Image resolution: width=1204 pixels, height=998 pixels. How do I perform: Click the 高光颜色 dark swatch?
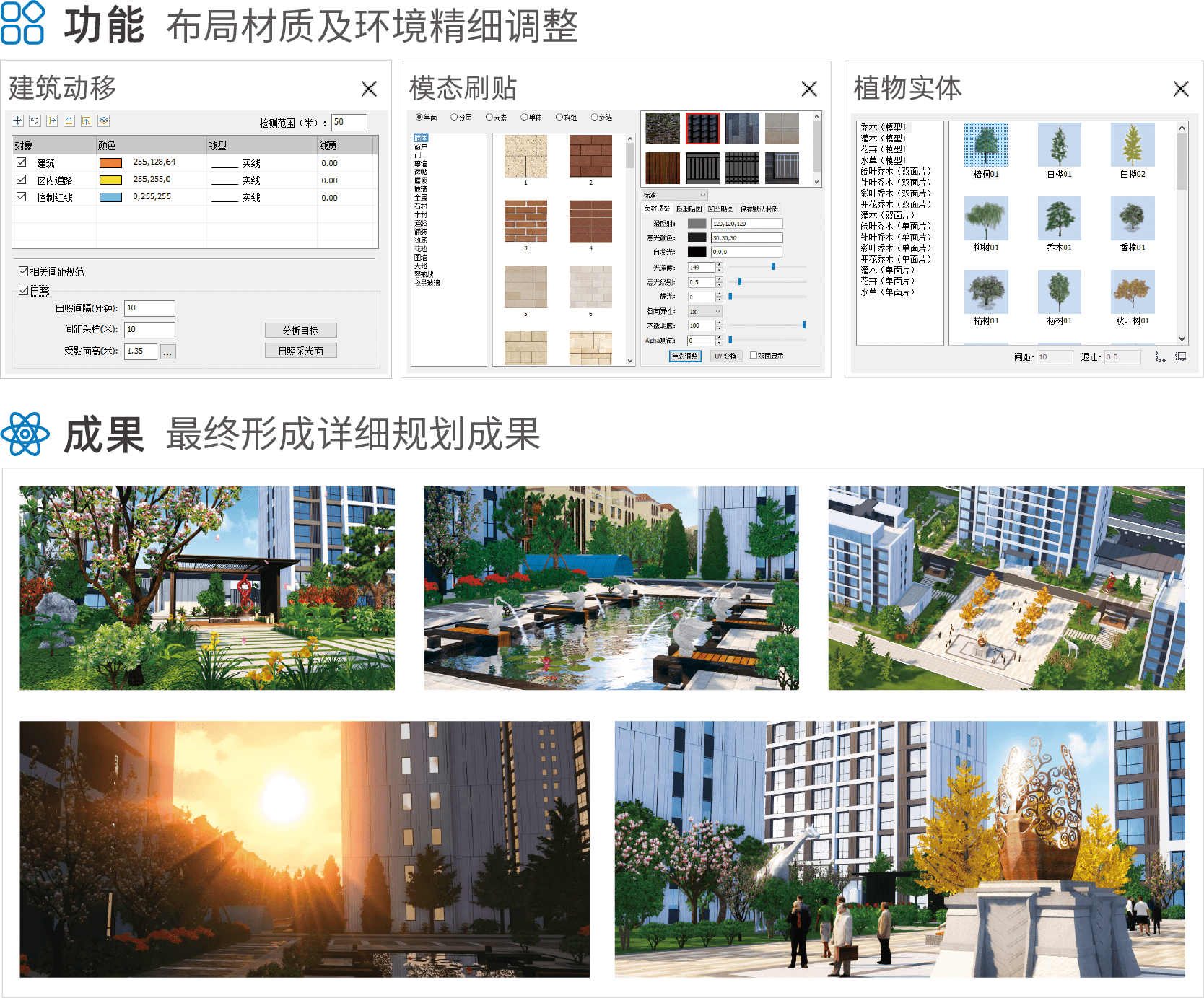pyautogui.click(x=697, y=237)
